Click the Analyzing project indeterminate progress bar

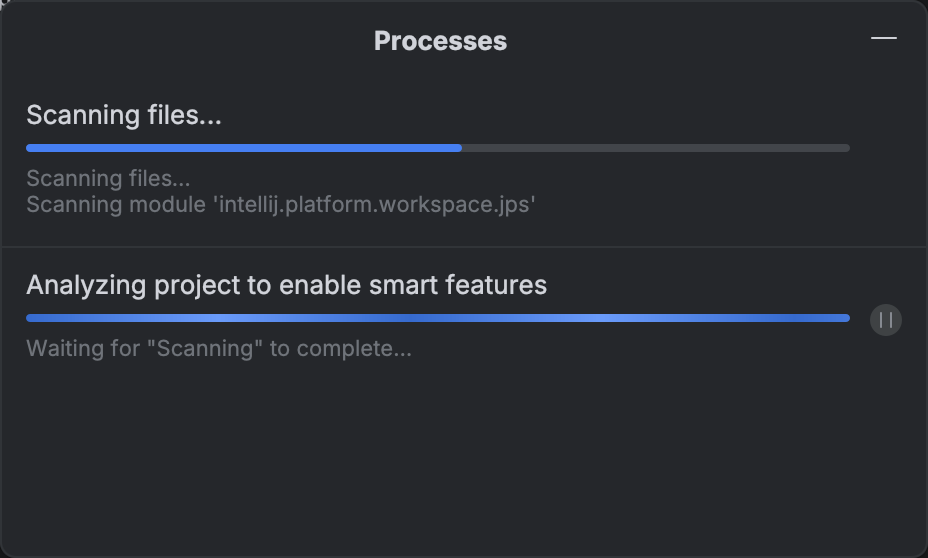(438, 318)
